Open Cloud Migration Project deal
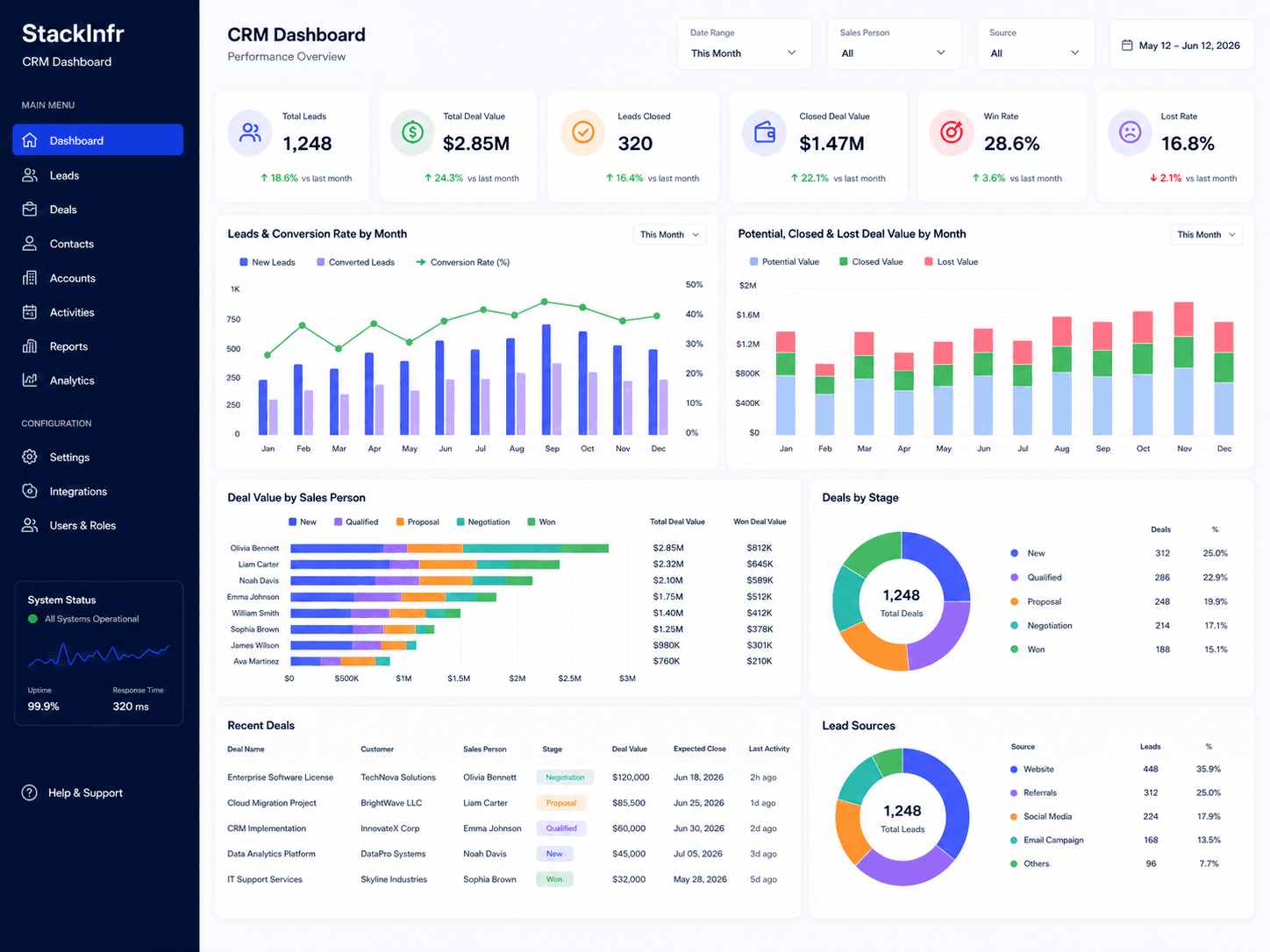 click(x=272, y=803)
